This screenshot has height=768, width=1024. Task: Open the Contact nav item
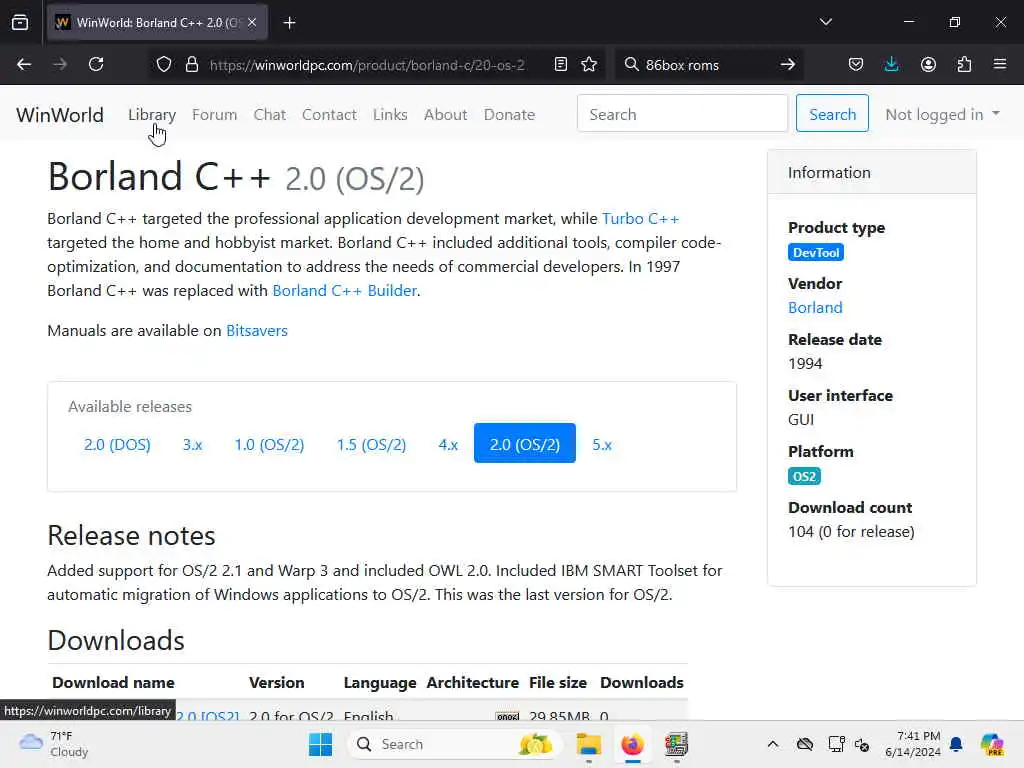tap(329, 115)
